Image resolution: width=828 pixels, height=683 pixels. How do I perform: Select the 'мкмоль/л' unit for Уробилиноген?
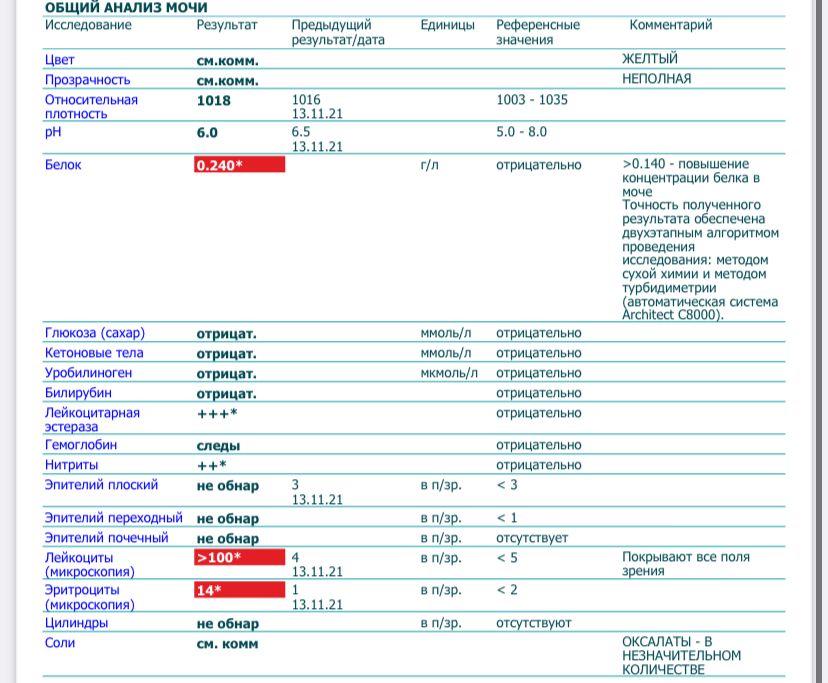[449, 373]
